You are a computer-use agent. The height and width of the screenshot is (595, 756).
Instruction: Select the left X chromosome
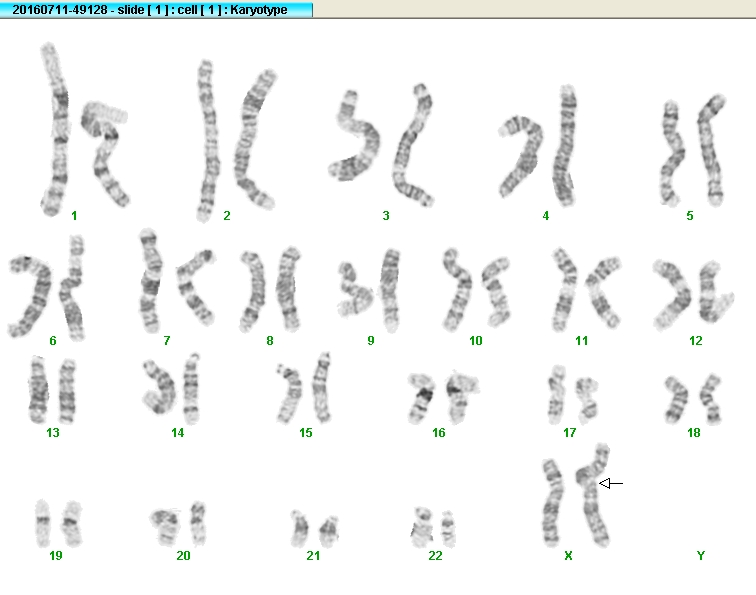point(553,503)
